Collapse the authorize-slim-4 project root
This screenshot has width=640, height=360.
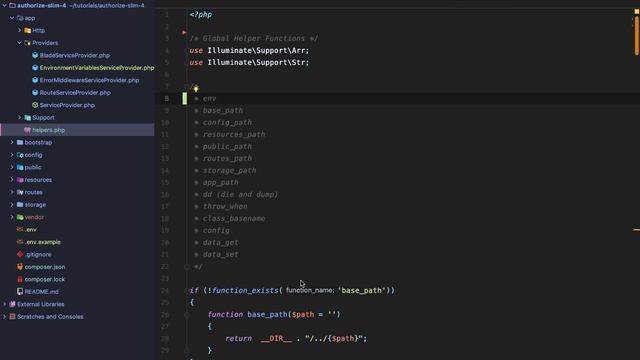click(x=4, y=5)
